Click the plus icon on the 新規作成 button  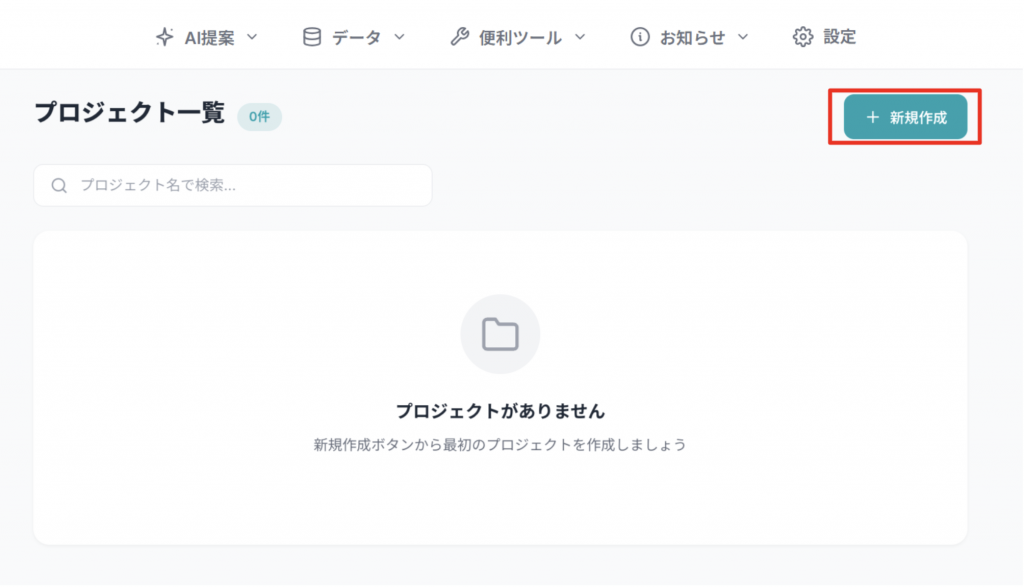click(x=872, y=117)
